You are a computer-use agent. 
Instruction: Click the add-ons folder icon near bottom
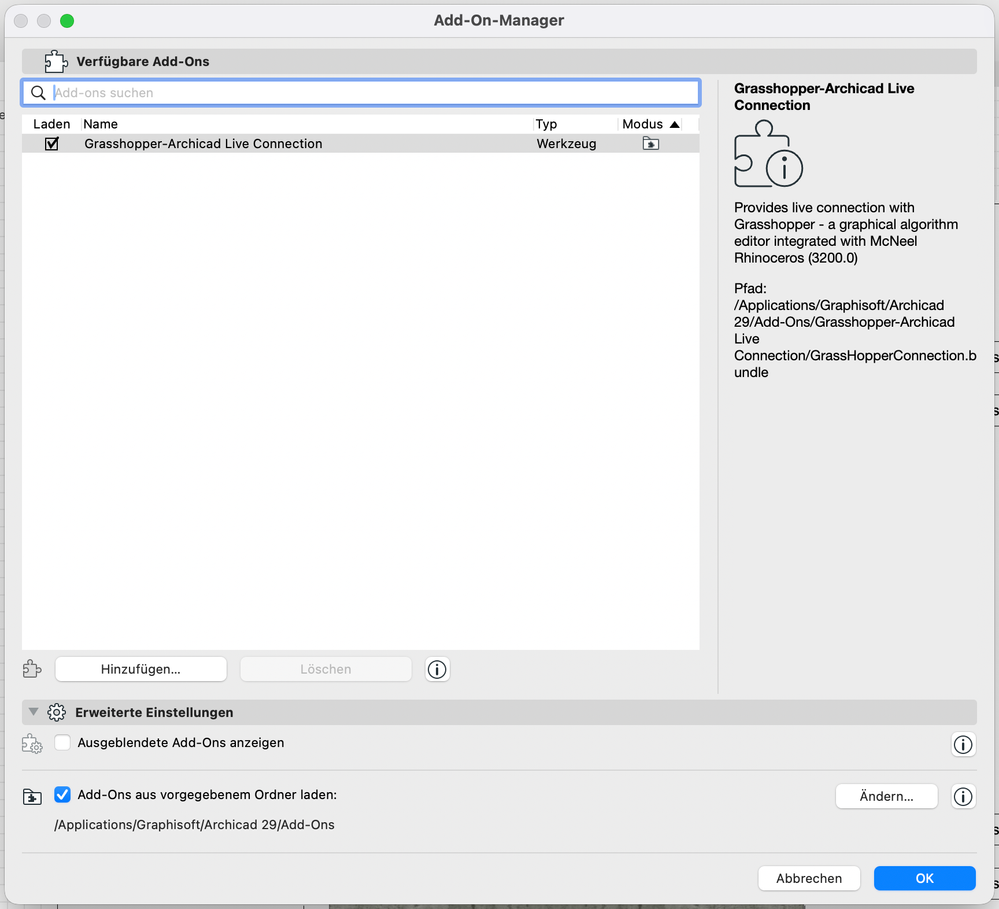[32, 796]
